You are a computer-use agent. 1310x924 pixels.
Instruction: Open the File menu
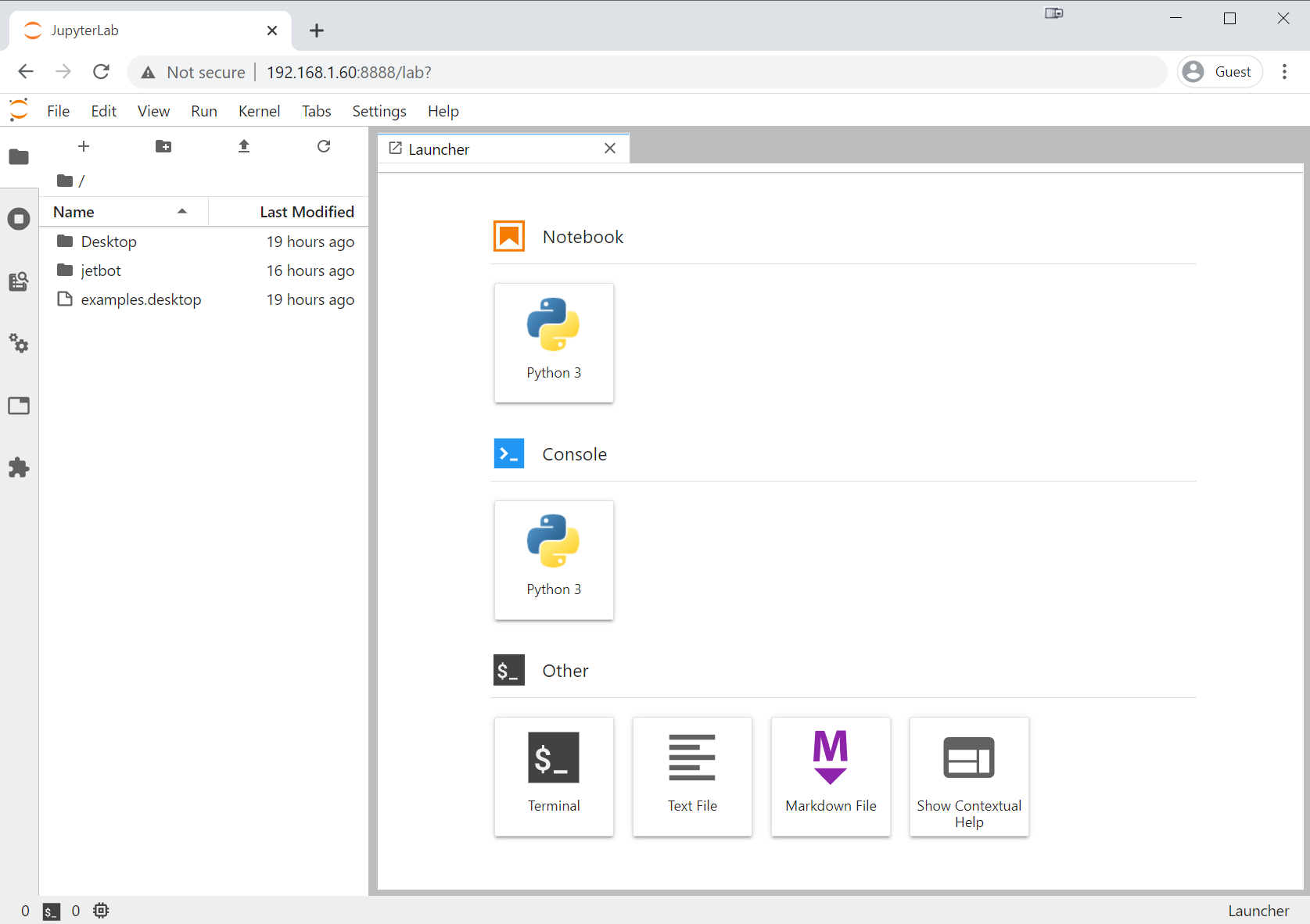59,111
